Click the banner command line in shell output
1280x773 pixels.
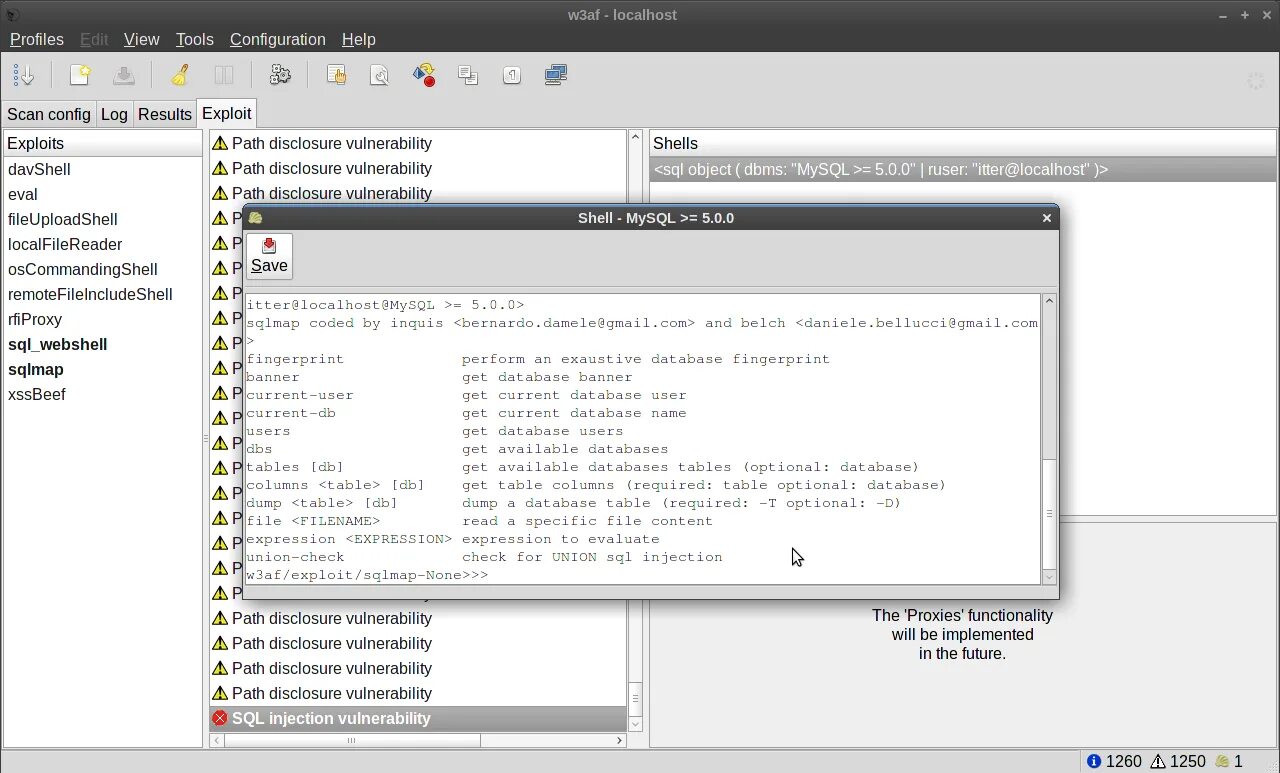tap(439, 377)
